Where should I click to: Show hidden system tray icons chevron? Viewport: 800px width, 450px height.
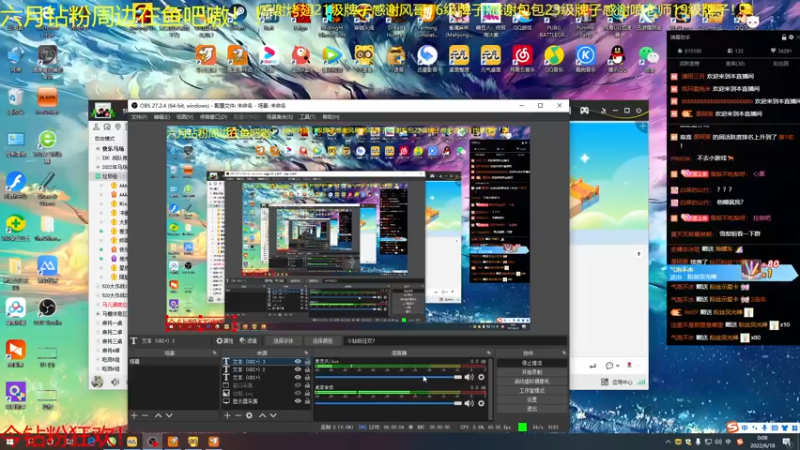tap(668, 442)
